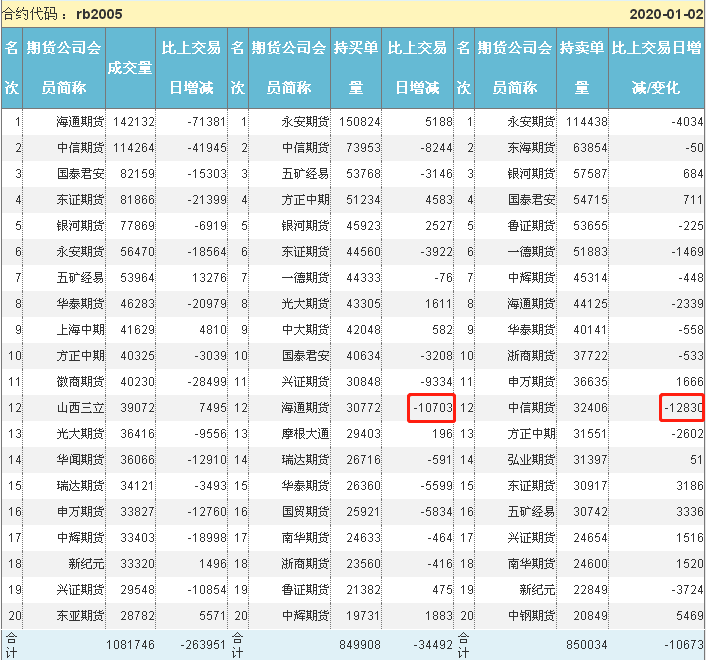Click short position value 44125

click(x=590, y=304)
